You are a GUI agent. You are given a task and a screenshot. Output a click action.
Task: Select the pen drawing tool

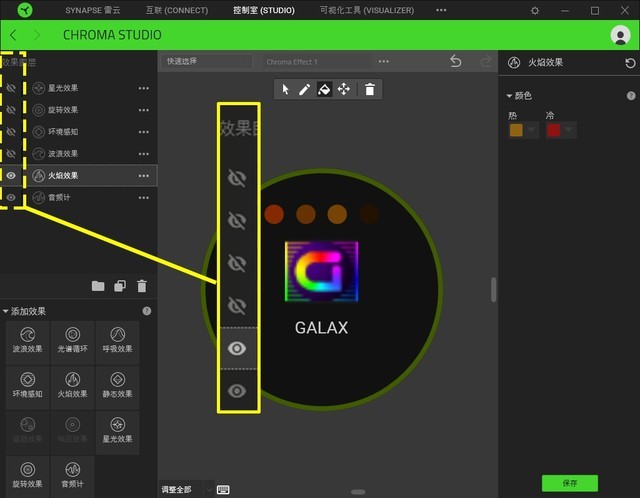304,89
